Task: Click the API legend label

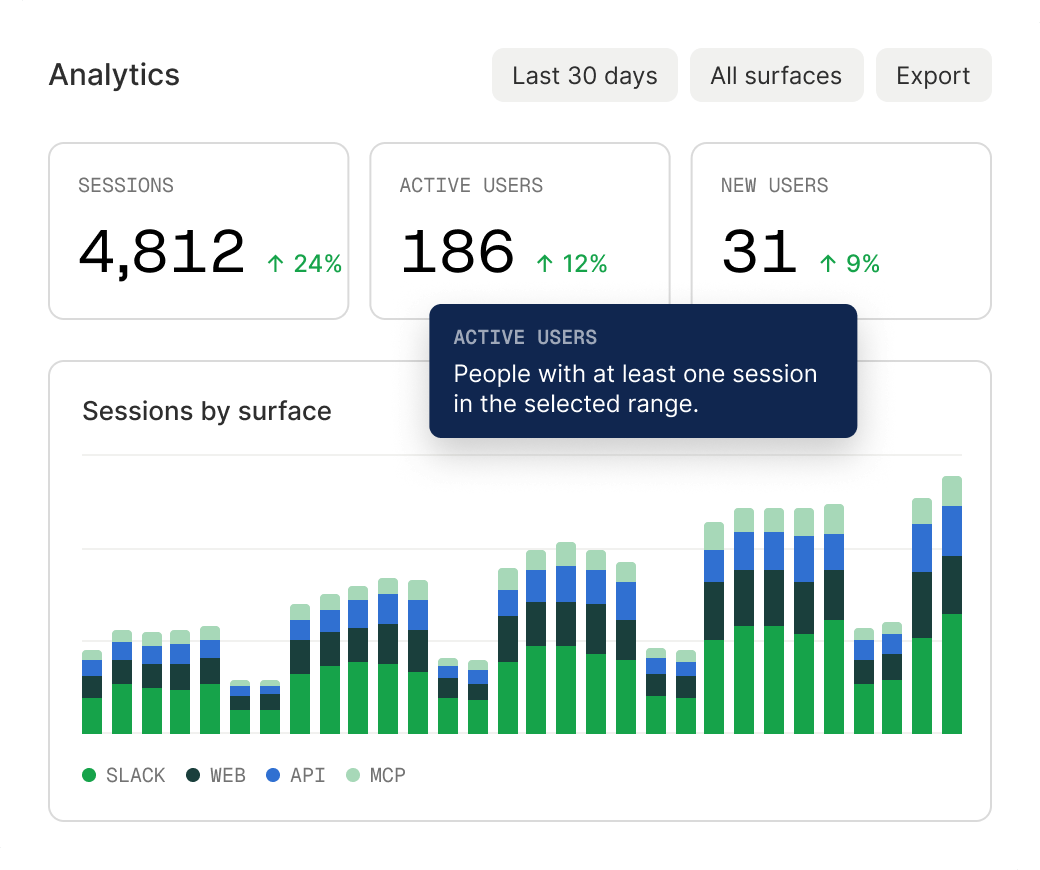Action: point(308,775)
